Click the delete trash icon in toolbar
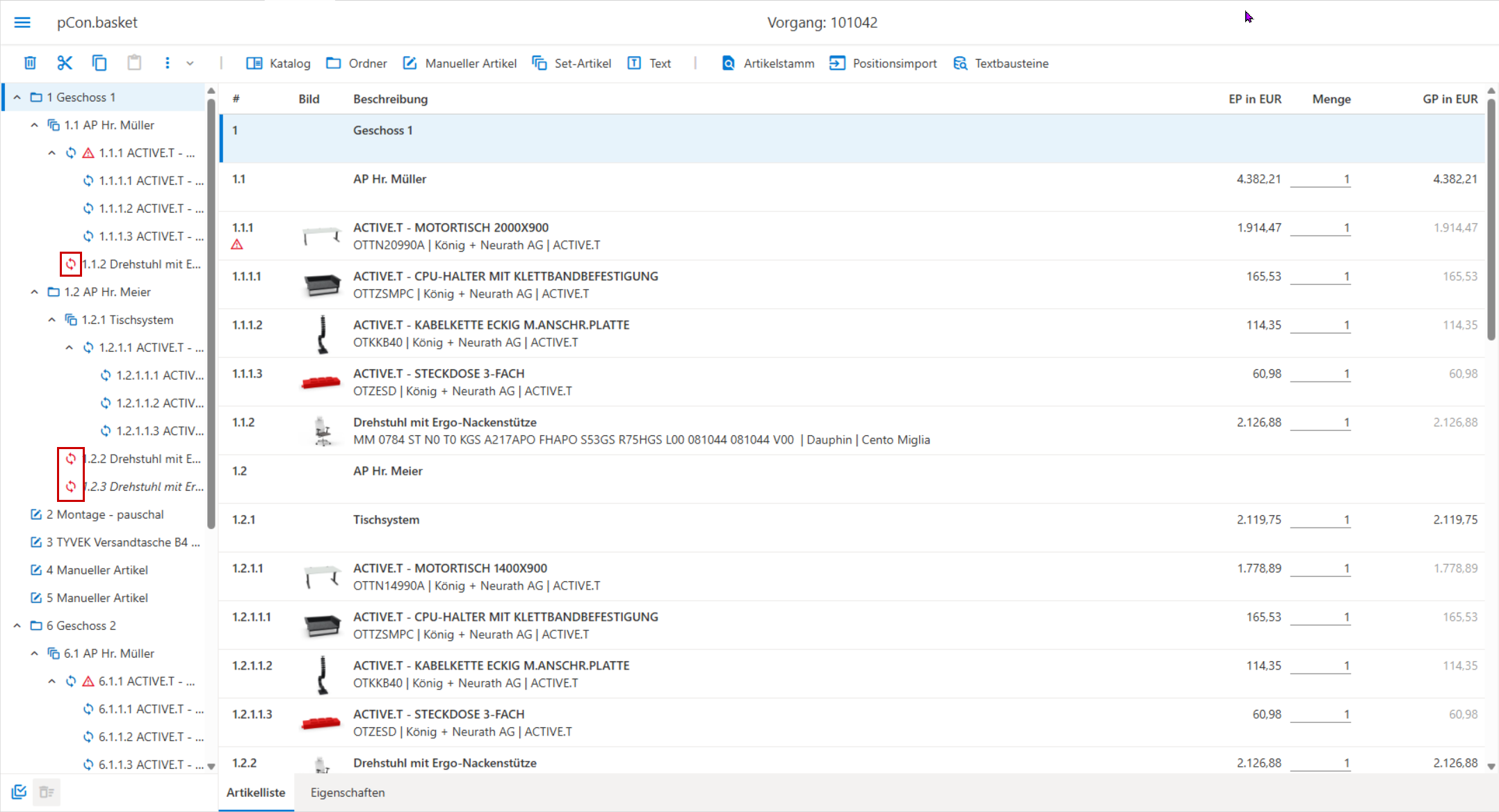1499x812 pixels. pos(30,63)
